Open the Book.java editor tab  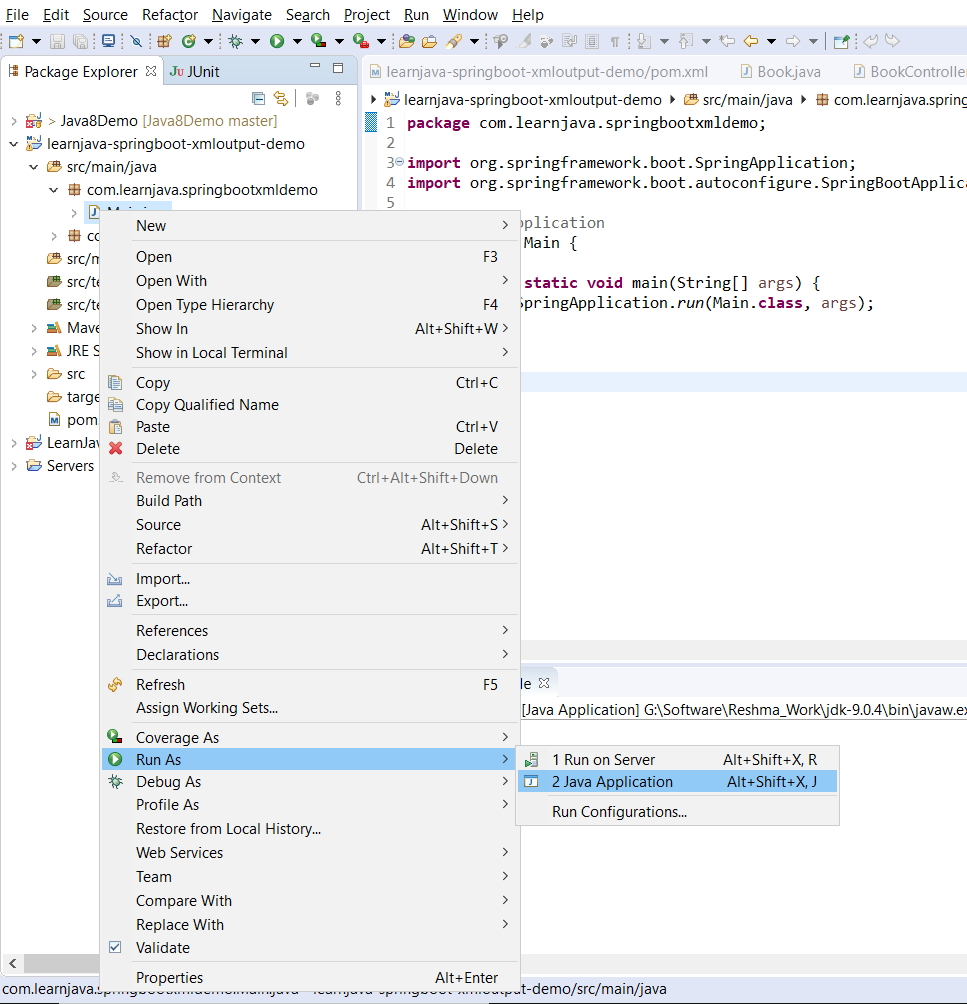pos(788,72)
